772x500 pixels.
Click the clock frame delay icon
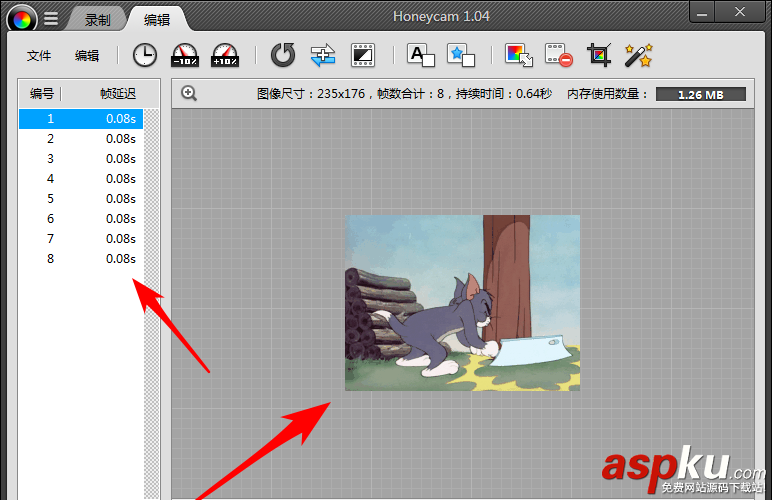click(145, 55)
